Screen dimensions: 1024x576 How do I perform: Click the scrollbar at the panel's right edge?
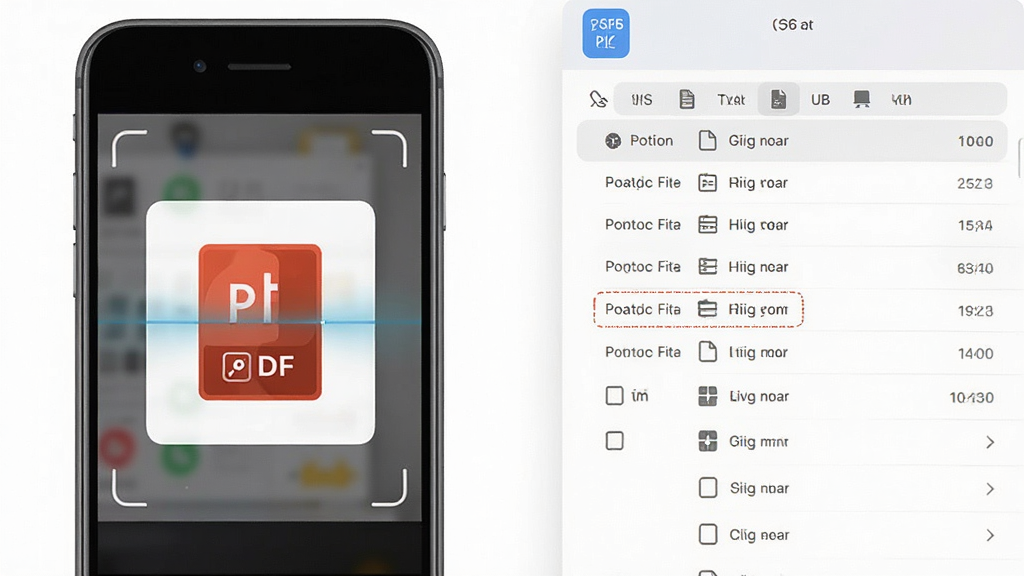click(x=1021, y=157)
